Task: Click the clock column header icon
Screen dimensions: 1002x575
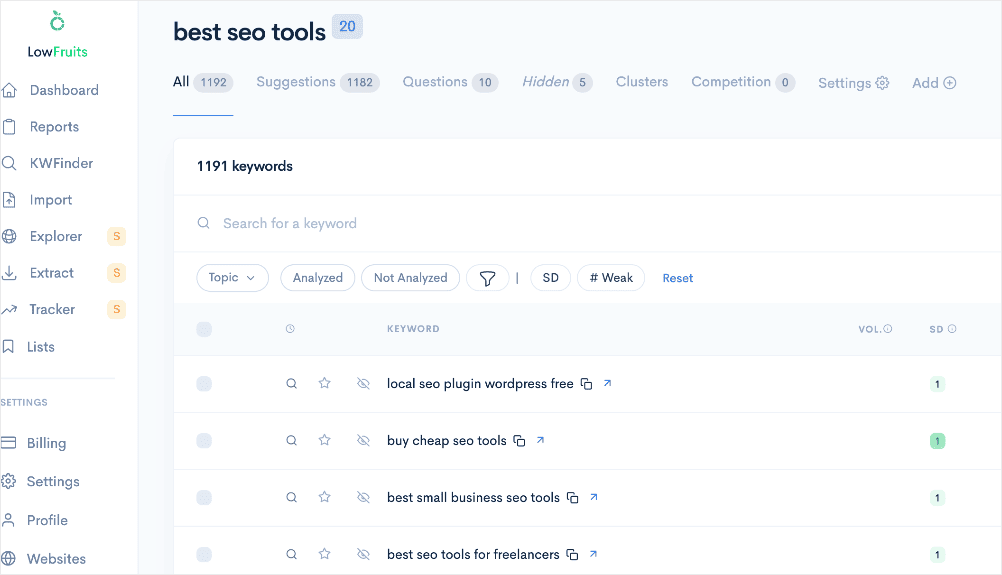Action: pyautogui.click(x=290, y=328)
